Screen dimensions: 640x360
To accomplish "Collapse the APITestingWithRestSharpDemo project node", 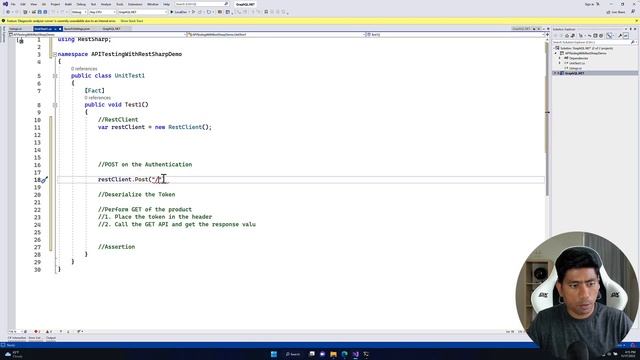I will tap(556, 53).
